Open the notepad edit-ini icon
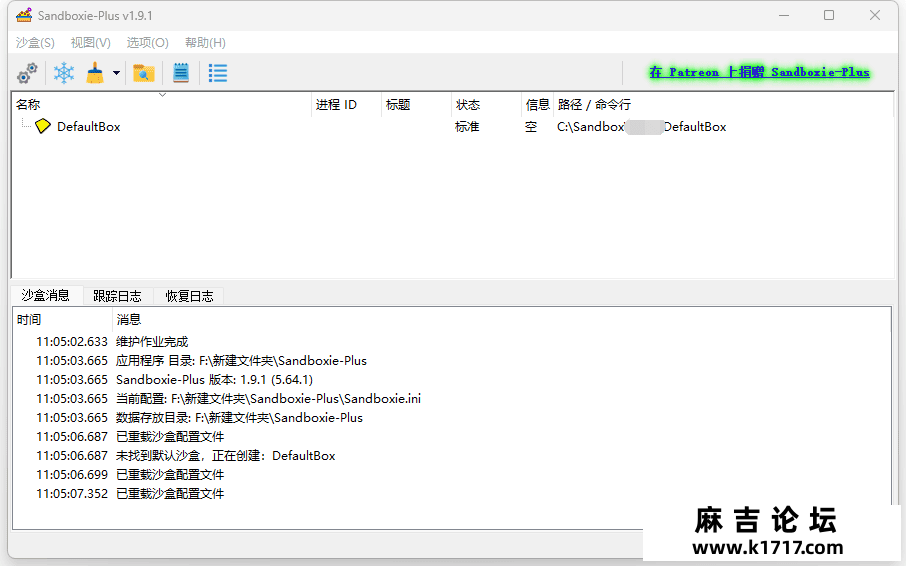The height and width of the screenshot is (566, 906). (x=181, y=73)
